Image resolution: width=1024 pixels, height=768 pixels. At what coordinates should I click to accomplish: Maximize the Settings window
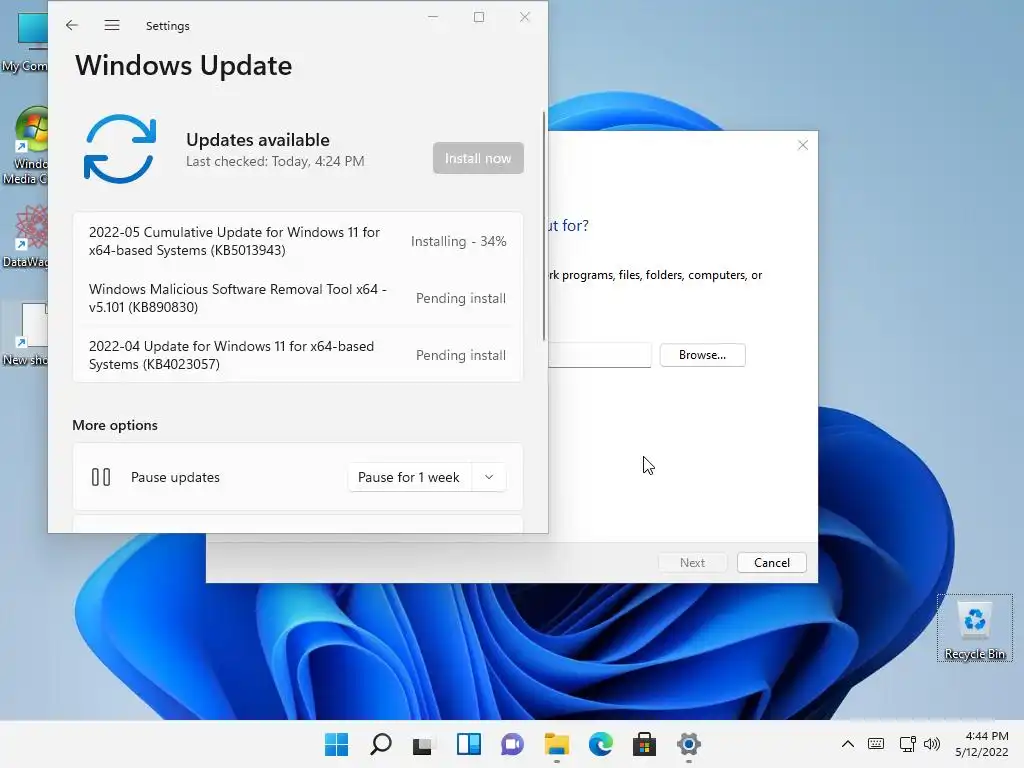click(479, 17)
